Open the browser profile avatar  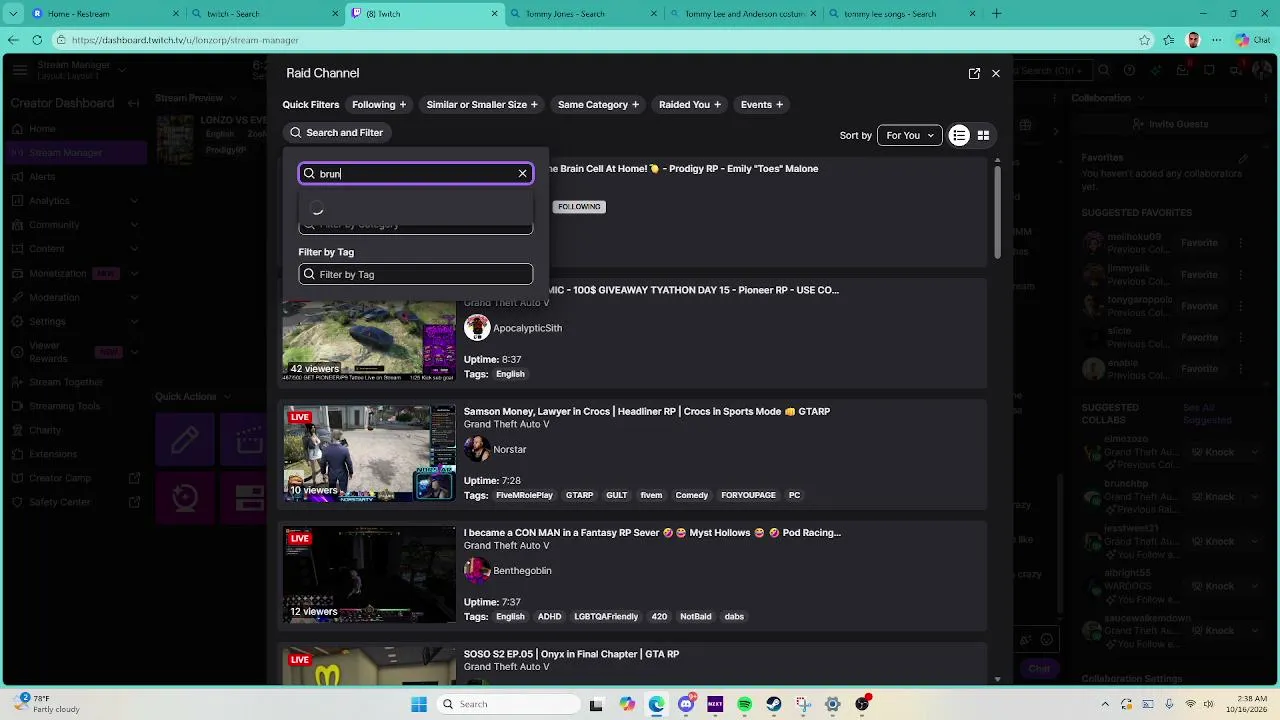click(x=1193, y=40)
